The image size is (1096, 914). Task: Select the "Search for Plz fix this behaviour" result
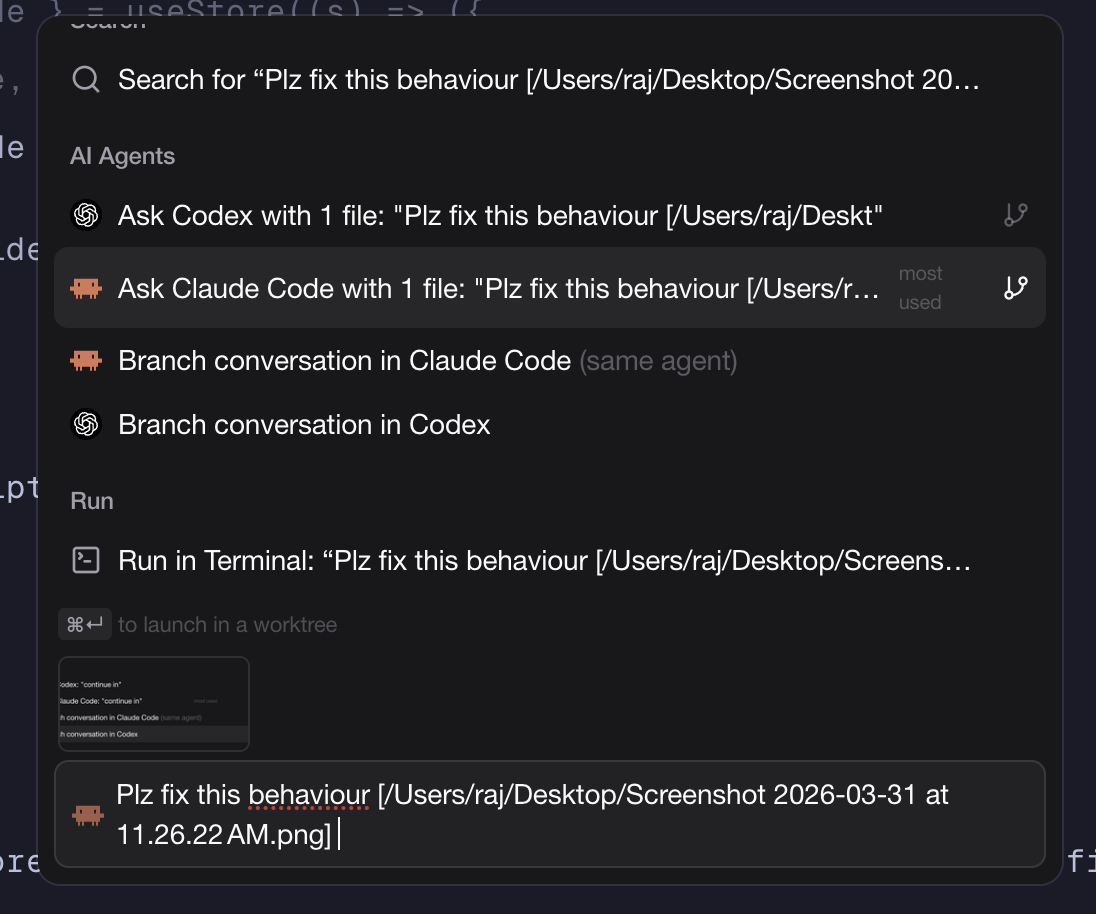click(x=548, y=80)
